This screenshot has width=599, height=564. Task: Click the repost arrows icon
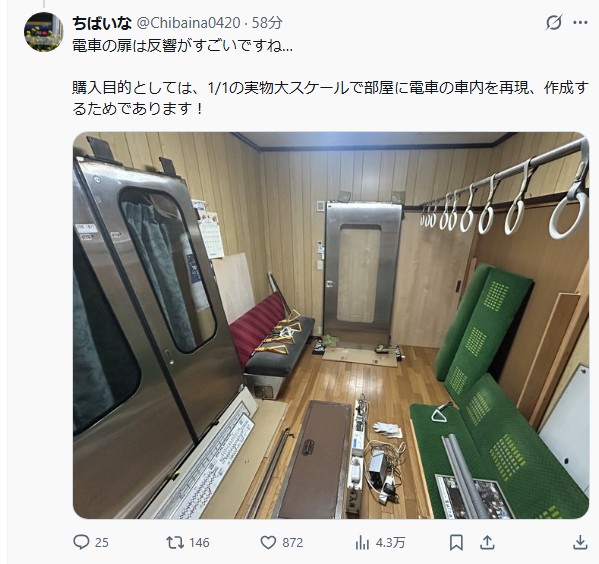[x=175, y=543]
